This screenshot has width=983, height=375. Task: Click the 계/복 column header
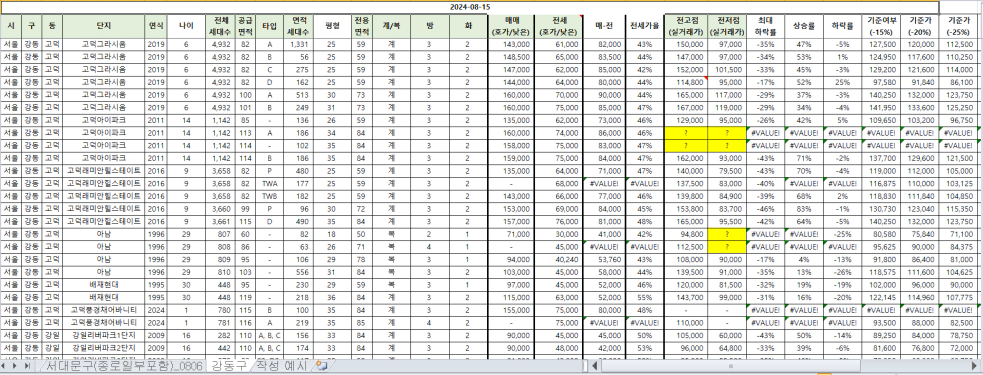(x=391, y=26)
